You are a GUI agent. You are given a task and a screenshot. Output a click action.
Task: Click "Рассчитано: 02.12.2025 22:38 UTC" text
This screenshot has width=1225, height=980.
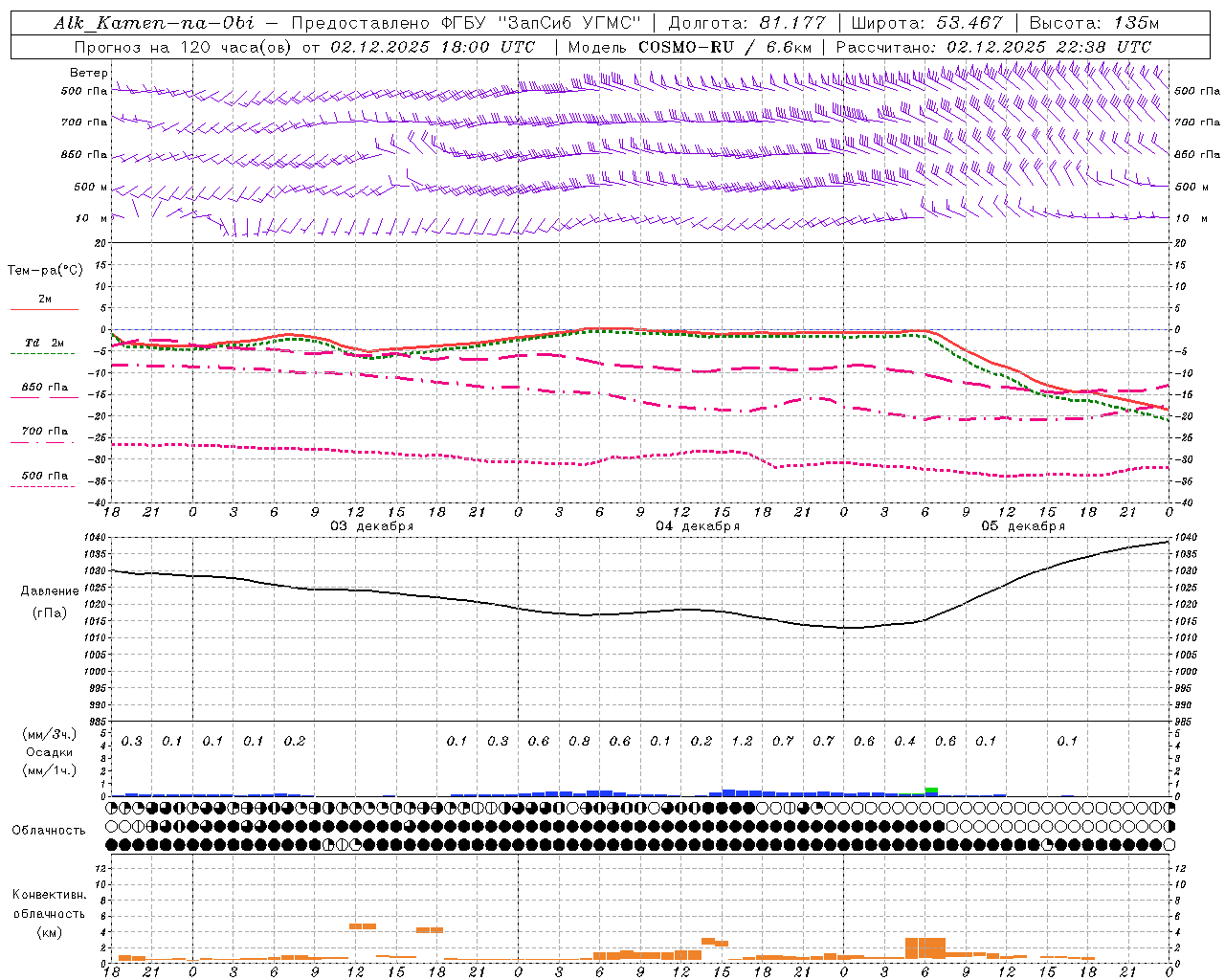coord(993,47)
